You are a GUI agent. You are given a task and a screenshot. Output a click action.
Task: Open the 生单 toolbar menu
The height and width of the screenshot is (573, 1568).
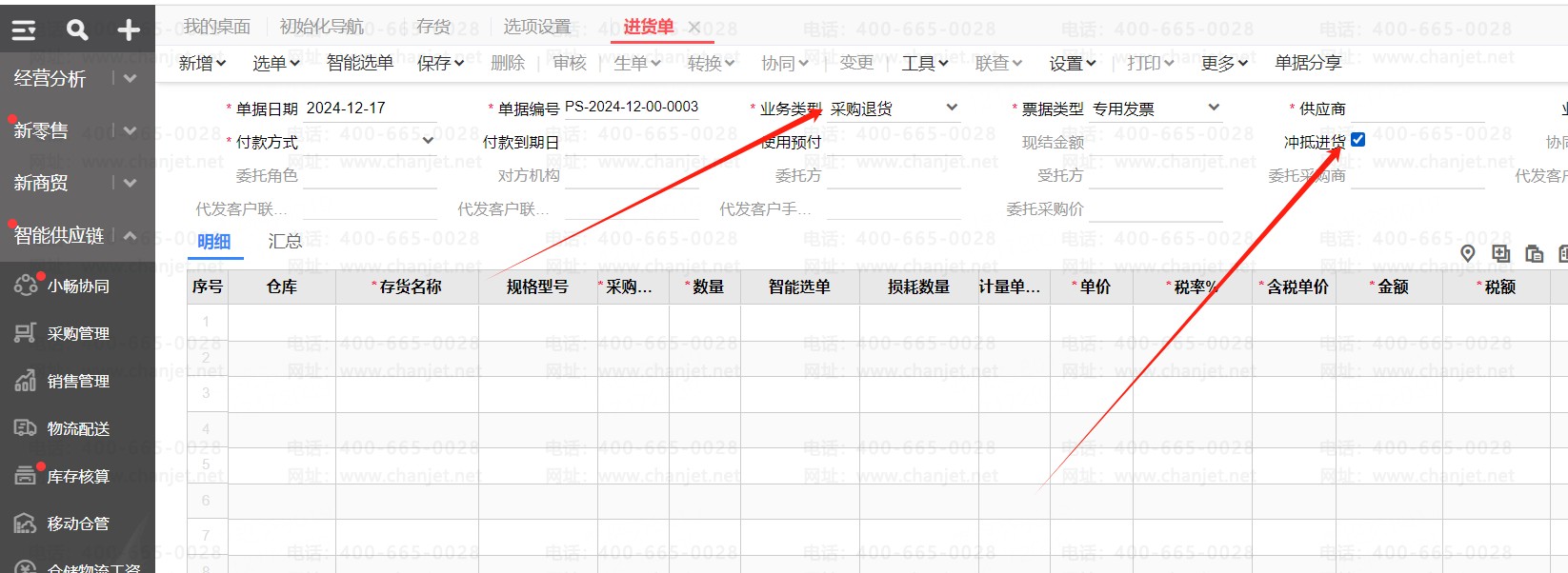(x=637, y=63)
